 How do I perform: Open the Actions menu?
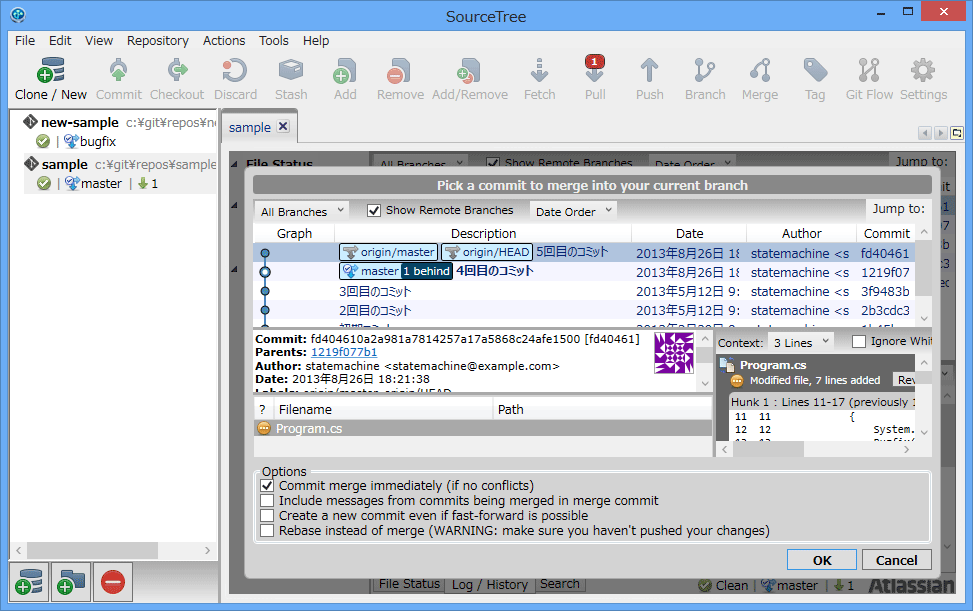[x=224, y=40]
